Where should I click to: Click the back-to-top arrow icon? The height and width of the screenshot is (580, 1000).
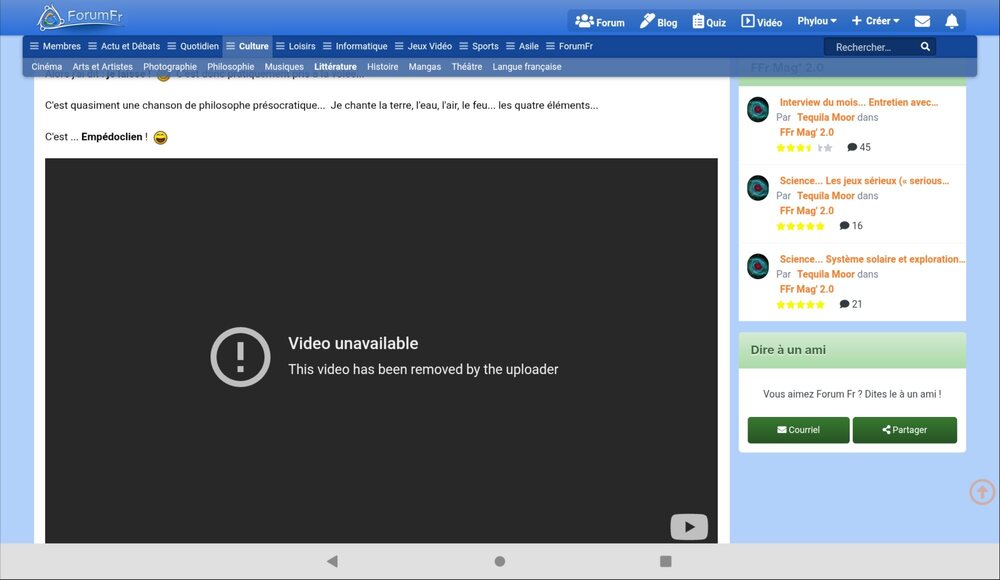(981, 491)
